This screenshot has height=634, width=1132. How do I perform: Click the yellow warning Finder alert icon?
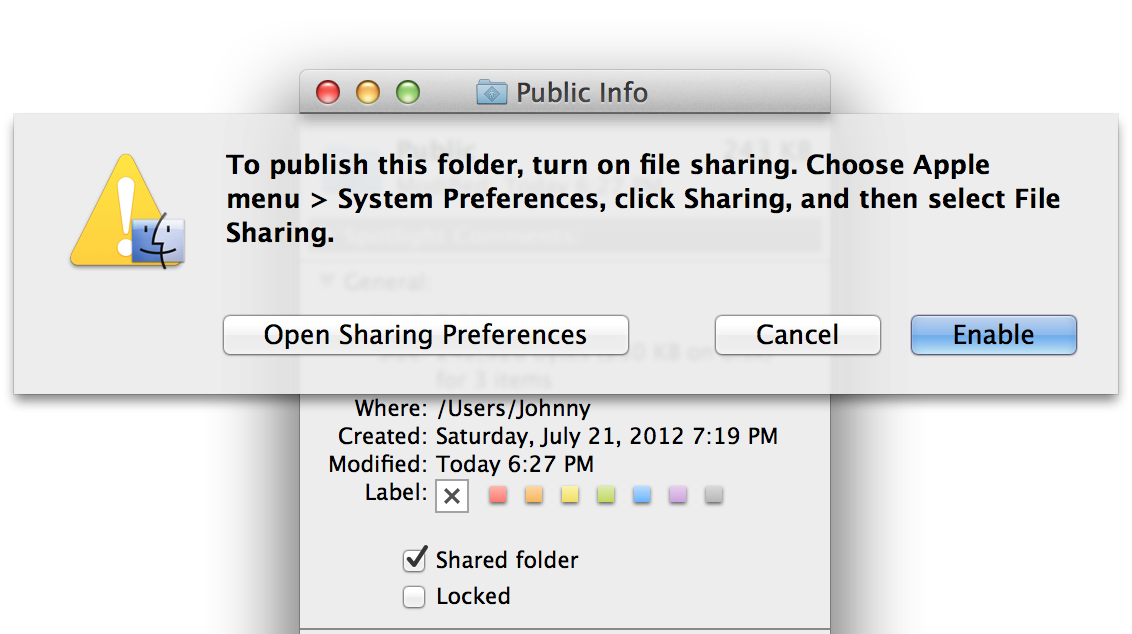128,211
